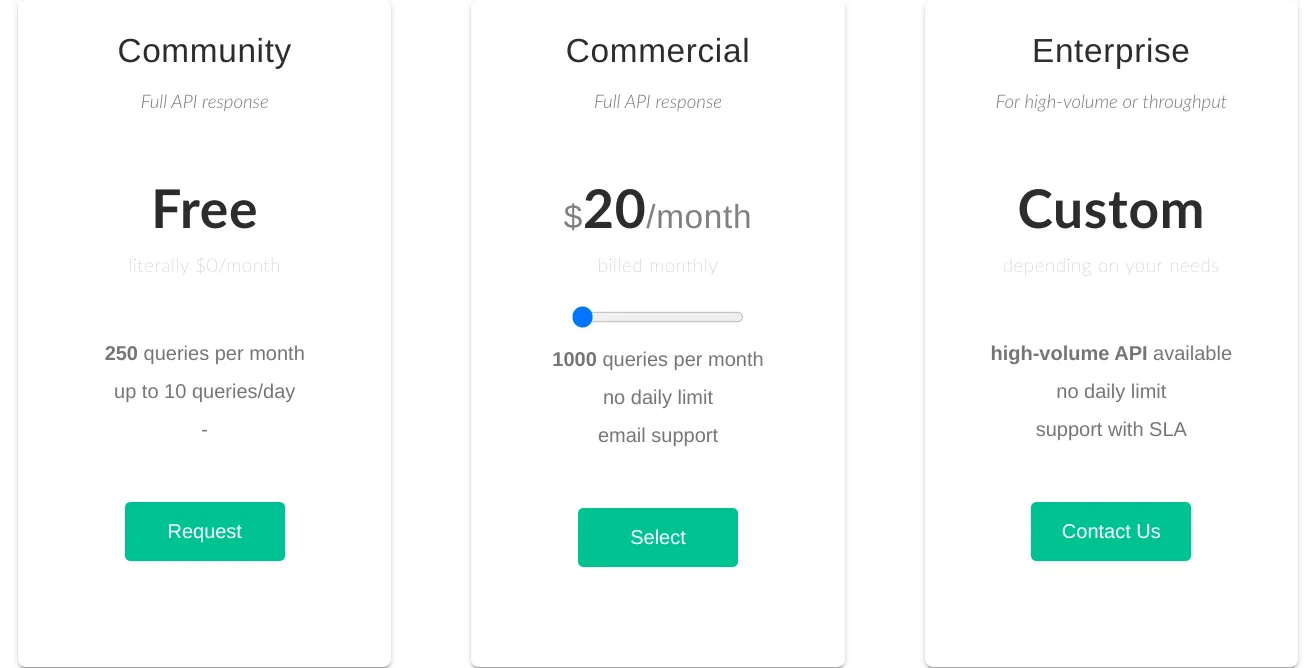Click Contact Us for Enterprise plan

click(1110, 531)
